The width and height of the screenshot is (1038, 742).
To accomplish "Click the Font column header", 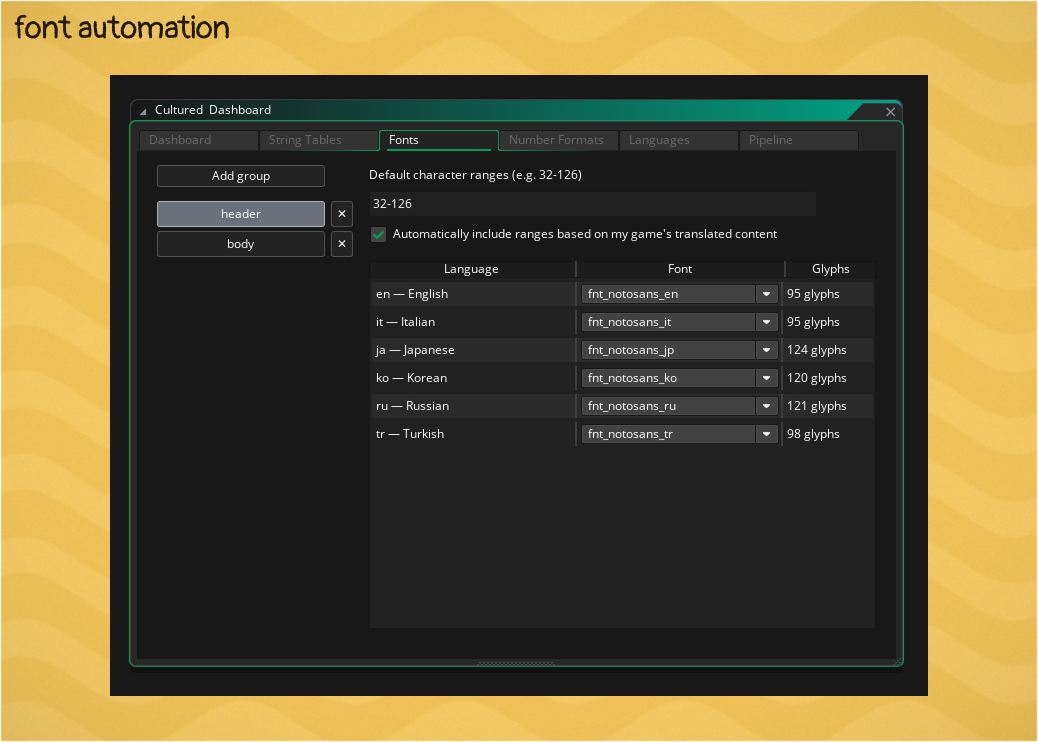I will click(x=680, y=269).
